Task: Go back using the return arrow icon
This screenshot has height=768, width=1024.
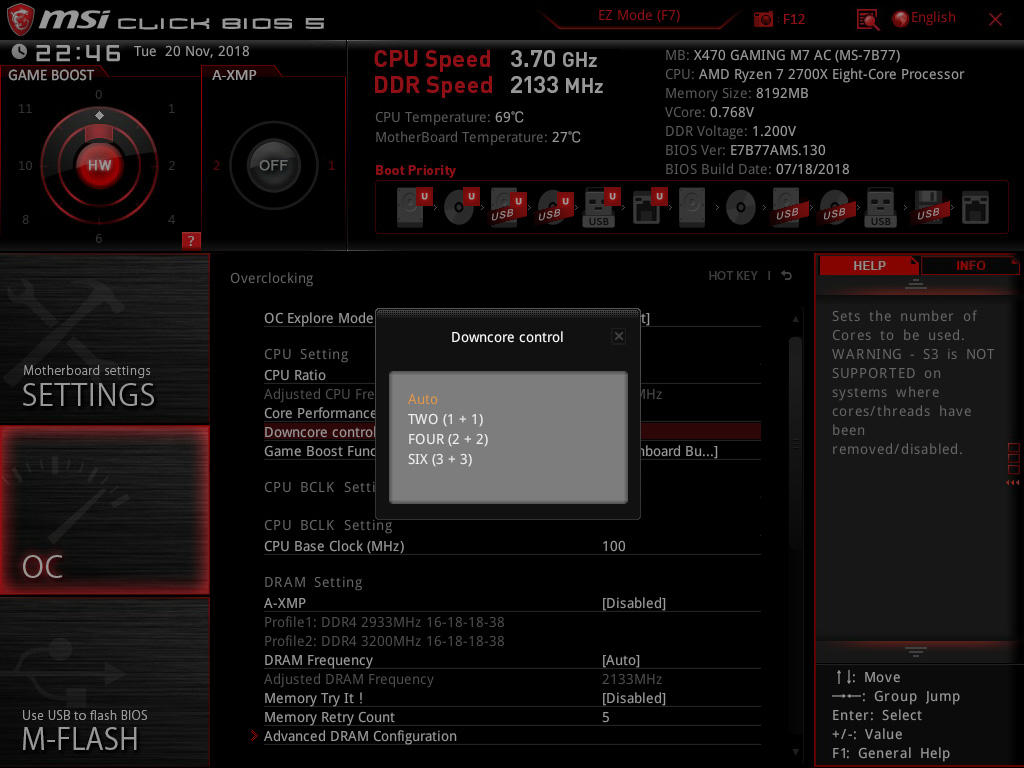Action: pos(786,276)
